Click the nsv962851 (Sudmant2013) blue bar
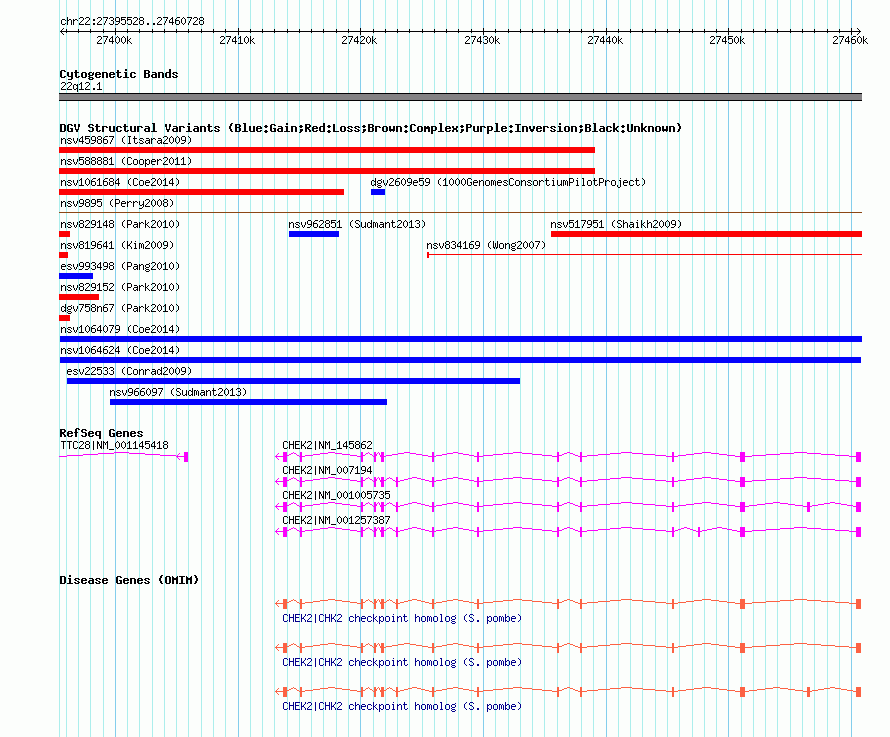The width and height of the screenshot is (890, 737). (x=314, y=234)
